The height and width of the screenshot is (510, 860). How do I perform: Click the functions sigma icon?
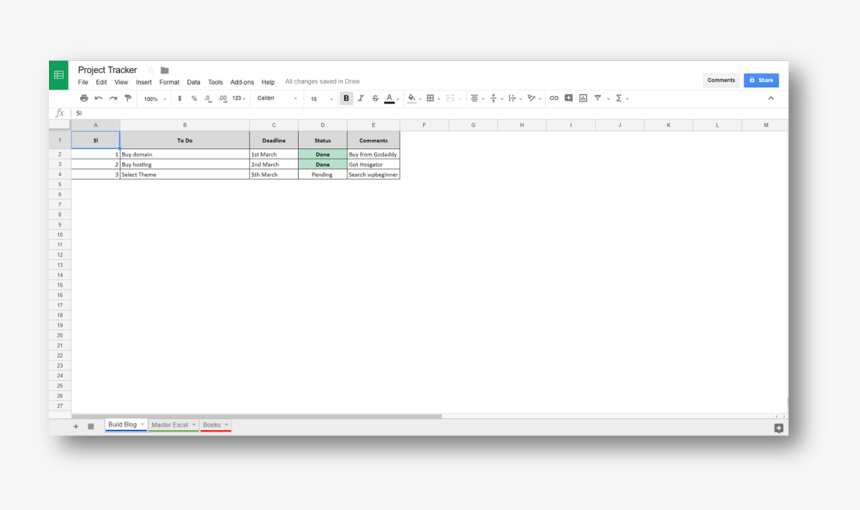click(619, 98)
